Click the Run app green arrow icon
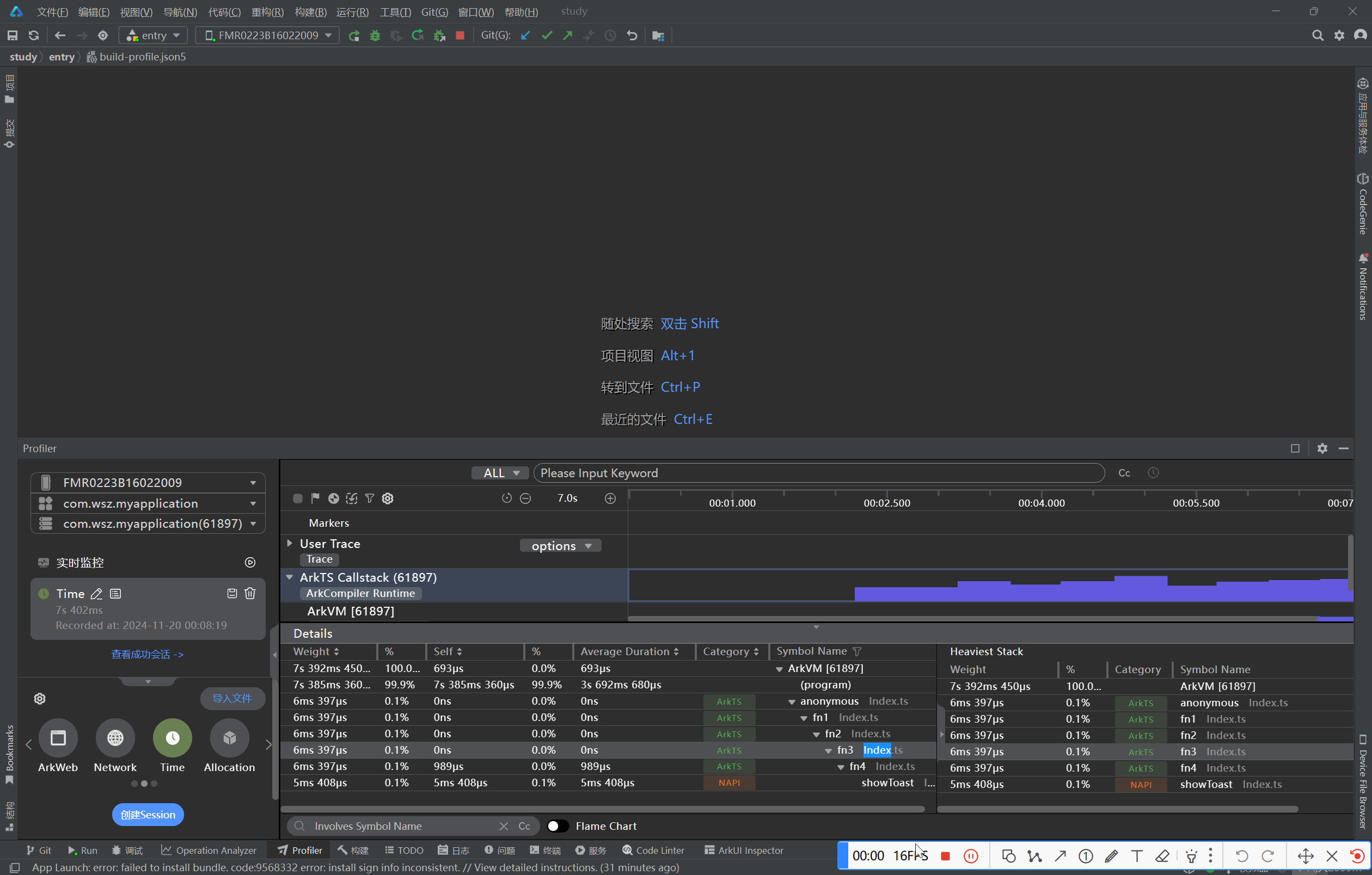 pyautogui.click(x=354, y=36)
